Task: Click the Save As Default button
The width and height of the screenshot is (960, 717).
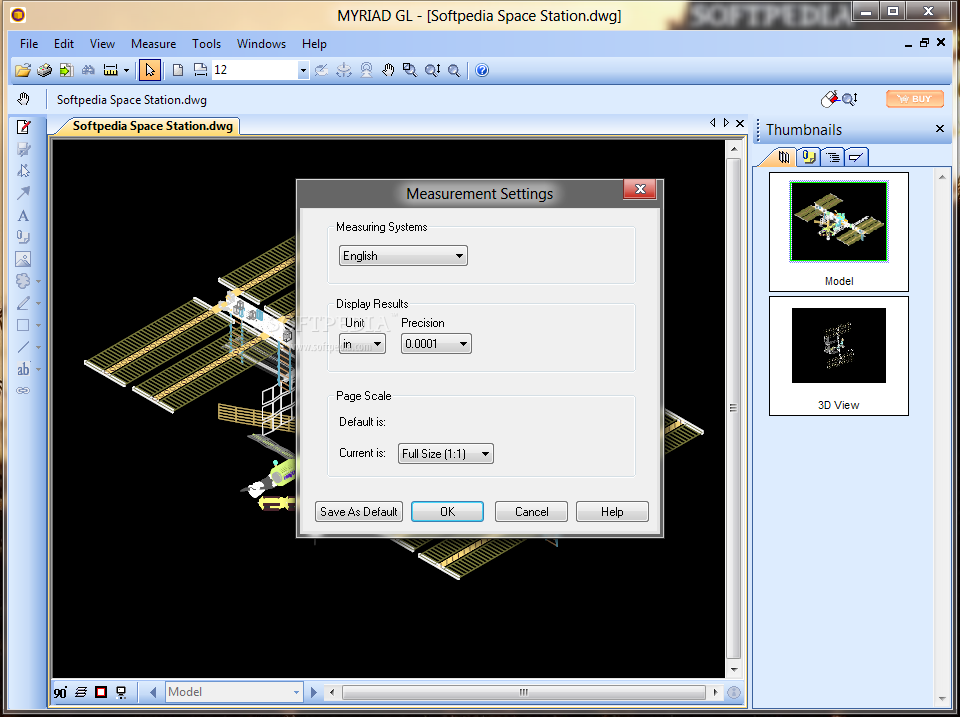Action: [x=359, y=512]
